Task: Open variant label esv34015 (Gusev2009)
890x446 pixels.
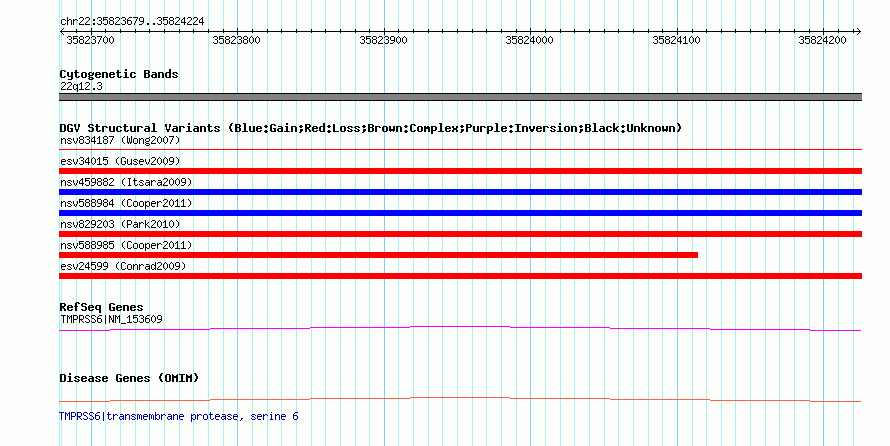Action: 120,161
